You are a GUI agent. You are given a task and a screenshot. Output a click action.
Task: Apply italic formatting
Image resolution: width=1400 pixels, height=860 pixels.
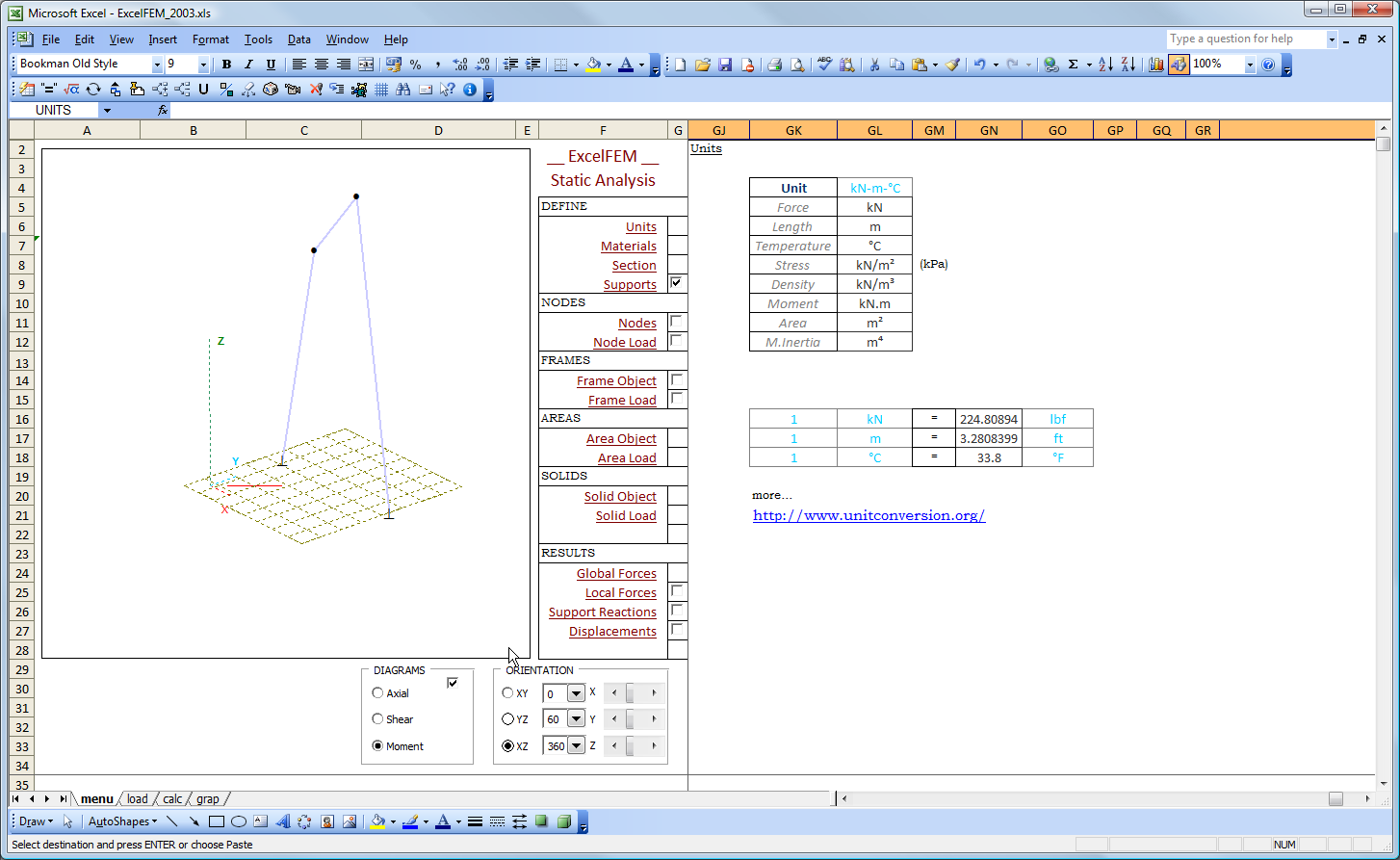tap(248, 65)
